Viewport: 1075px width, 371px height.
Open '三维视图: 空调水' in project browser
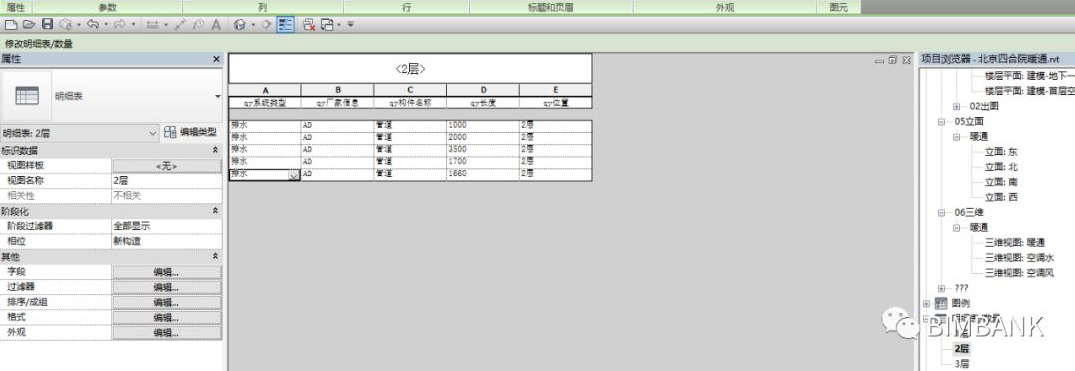(x=1019, y=257)
